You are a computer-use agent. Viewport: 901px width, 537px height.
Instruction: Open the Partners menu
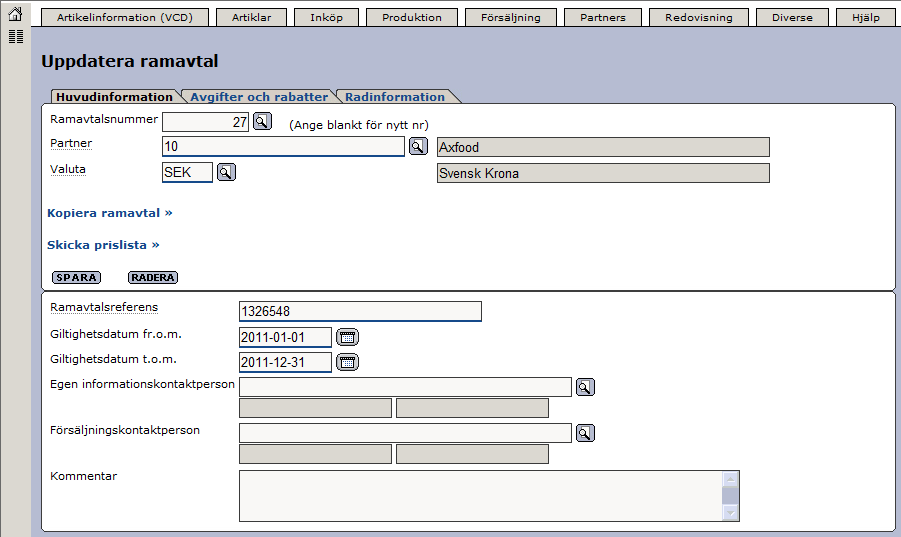(x=603, y=17)
